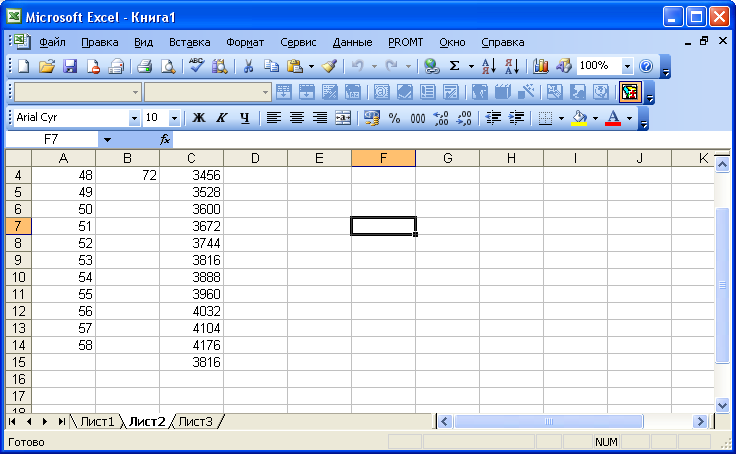Expand the paste options arrow
The image size is (736, 454).
tap(311, 67)
